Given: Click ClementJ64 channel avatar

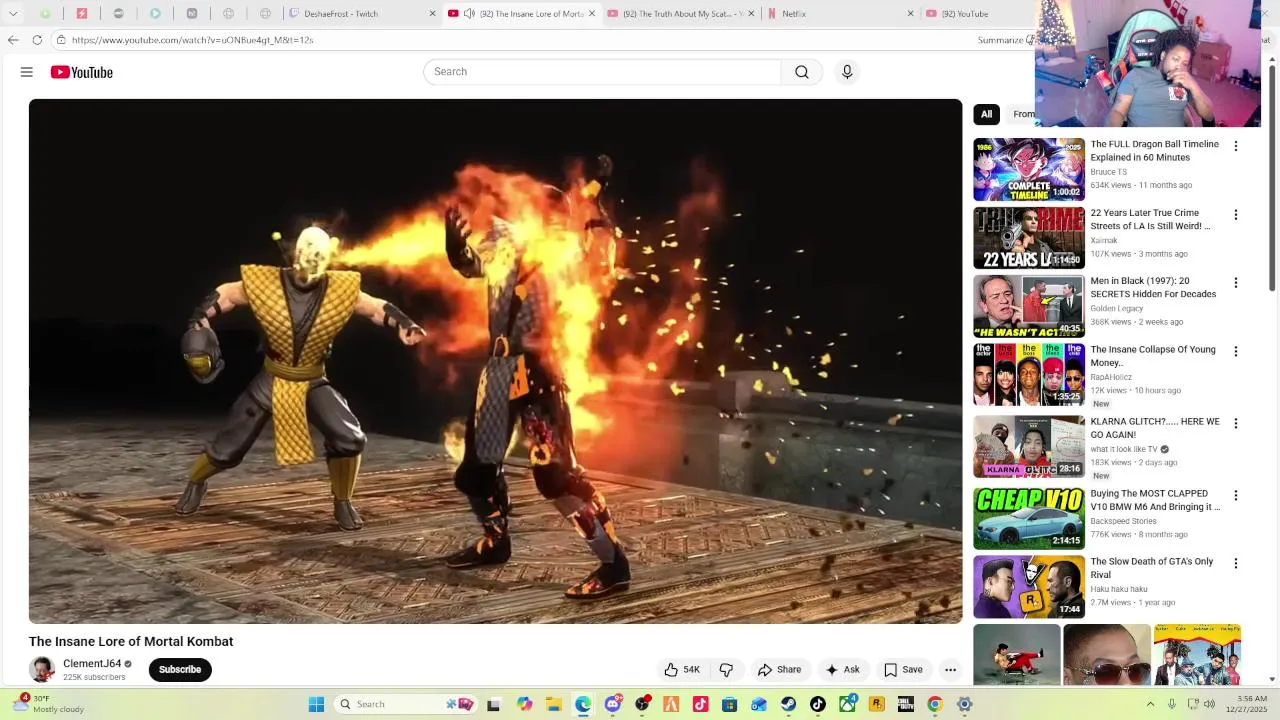Looking at the screenshot, I should [42, 670].
